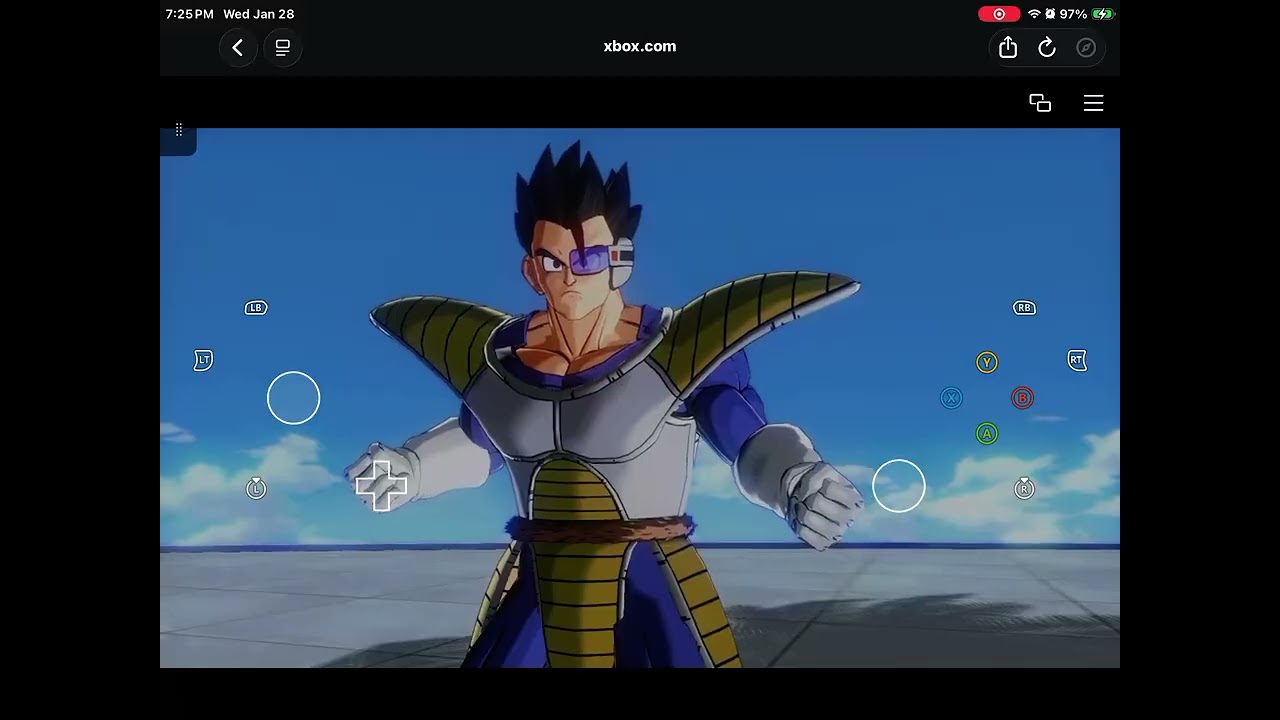The height and width of the screenshot is (720, 1280).
Task: Tap the green A face button
Action: [987, 433]
